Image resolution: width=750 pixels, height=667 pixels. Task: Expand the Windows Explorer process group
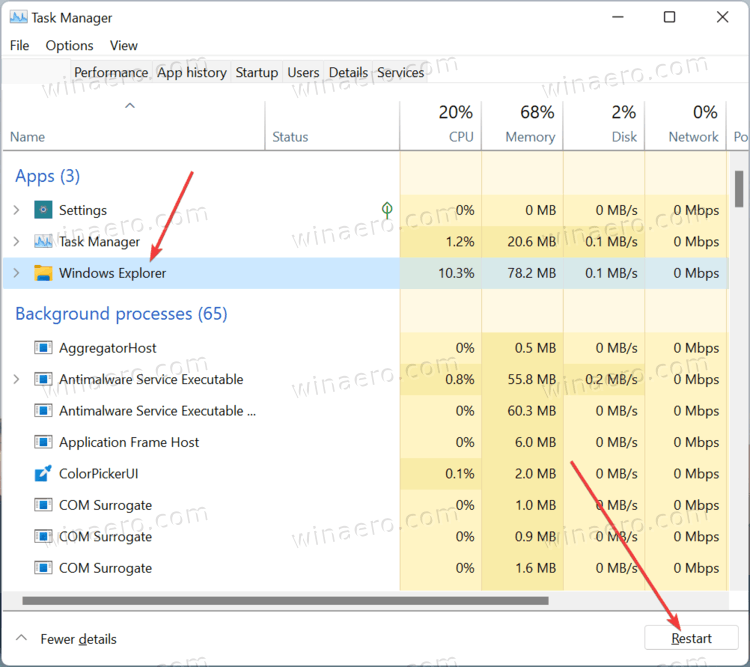click(16, 273)
